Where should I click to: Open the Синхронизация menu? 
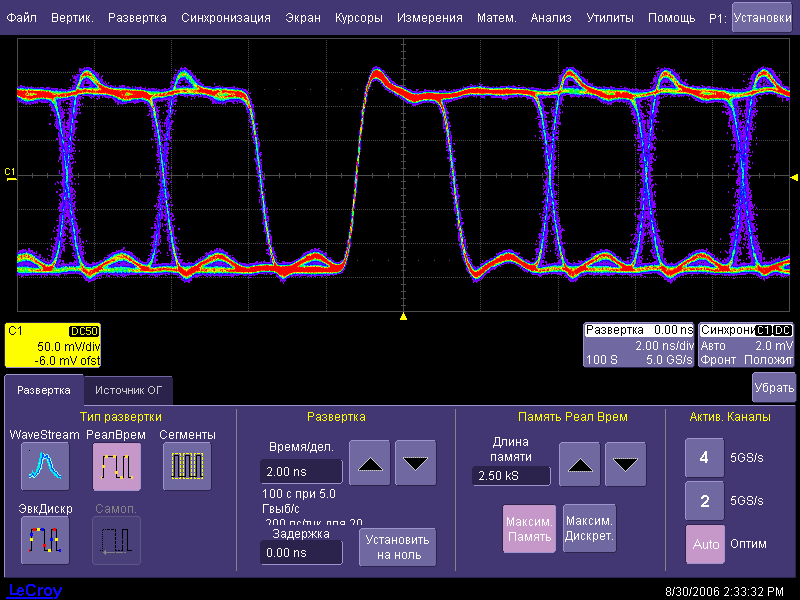[x=225, y=18]
